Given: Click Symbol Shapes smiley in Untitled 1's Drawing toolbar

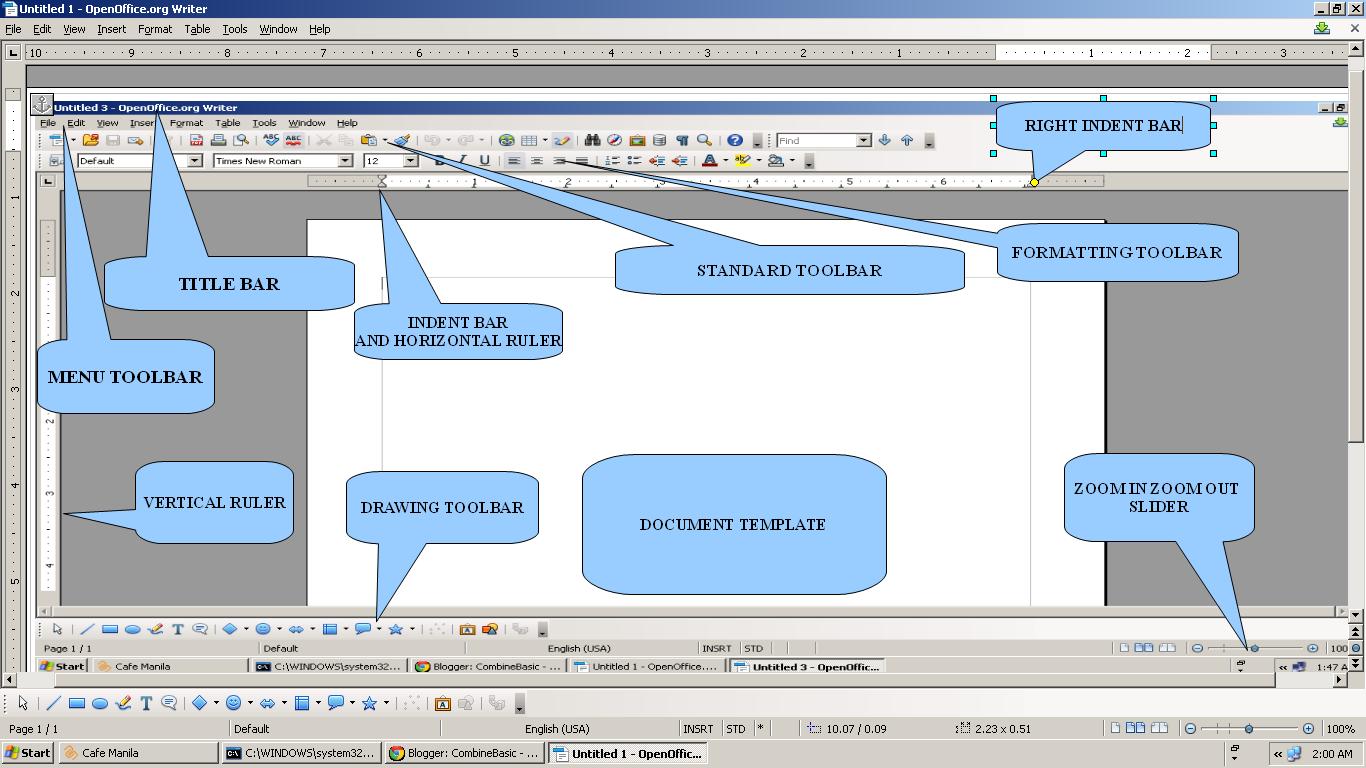Looking at the screenshot, I should (234, 703).
